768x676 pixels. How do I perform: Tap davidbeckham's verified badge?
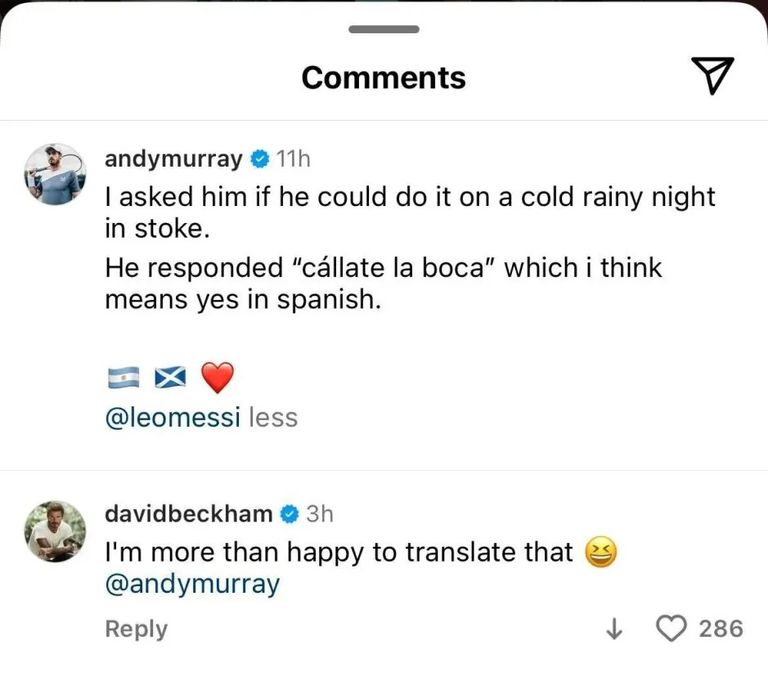288,514
